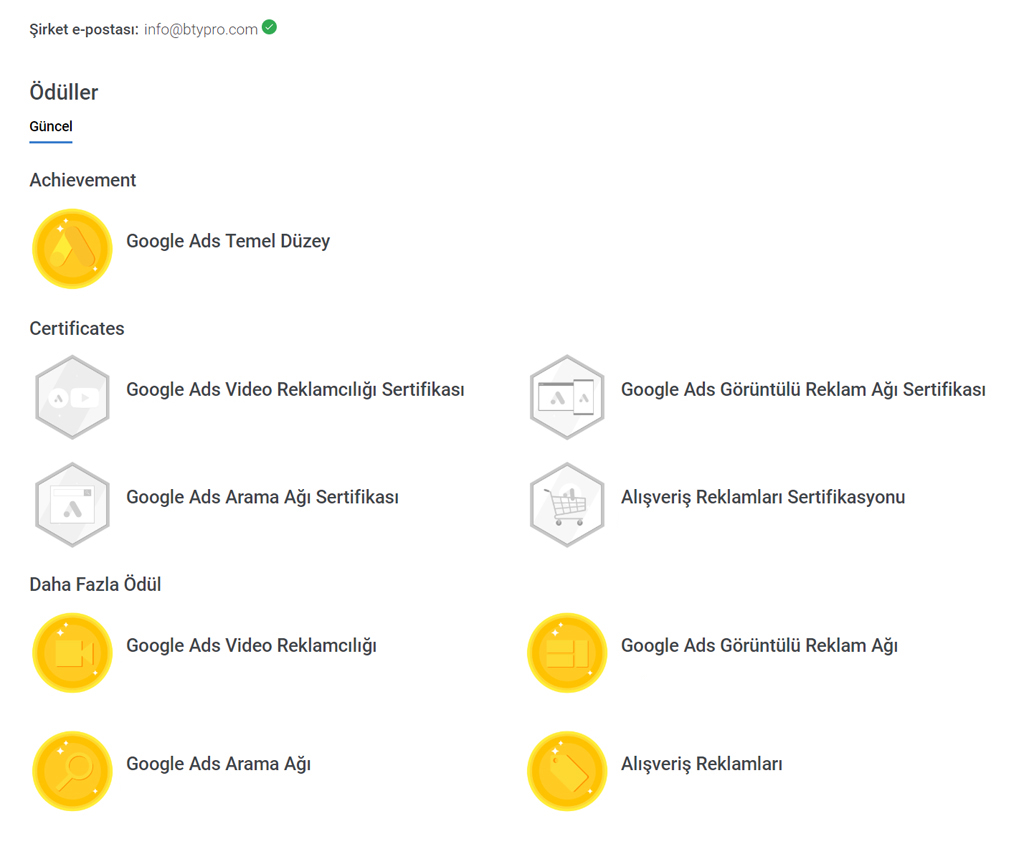The image size is (1024, 844).
Task: Open Google Ads Görüntülü Reklam Ağı Sertifikası title
Action: pos(803,390)
